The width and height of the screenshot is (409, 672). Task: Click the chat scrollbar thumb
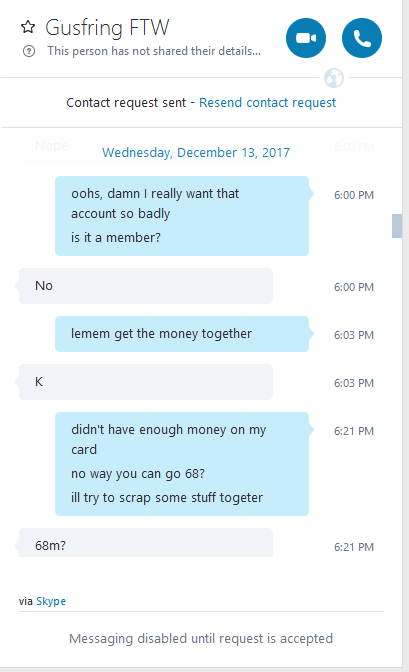tap(397, 225)
